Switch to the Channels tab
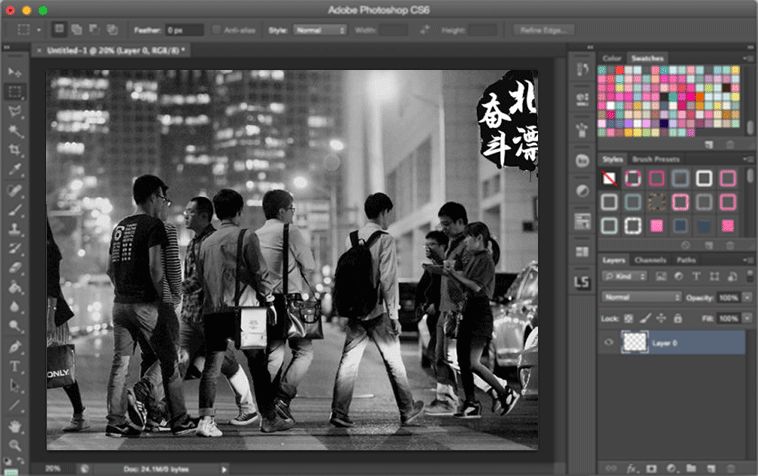Image resolution: width=758 pixels, height=476 pixels. 650,260
